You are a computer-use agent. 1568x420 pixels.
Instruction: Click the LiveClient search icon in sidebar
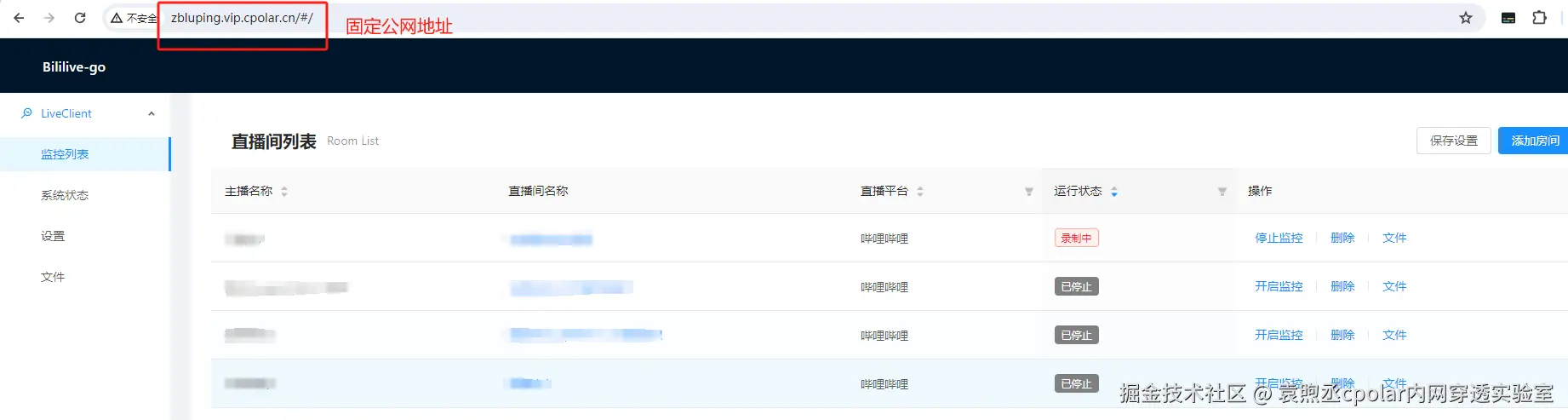pos(27,113)
